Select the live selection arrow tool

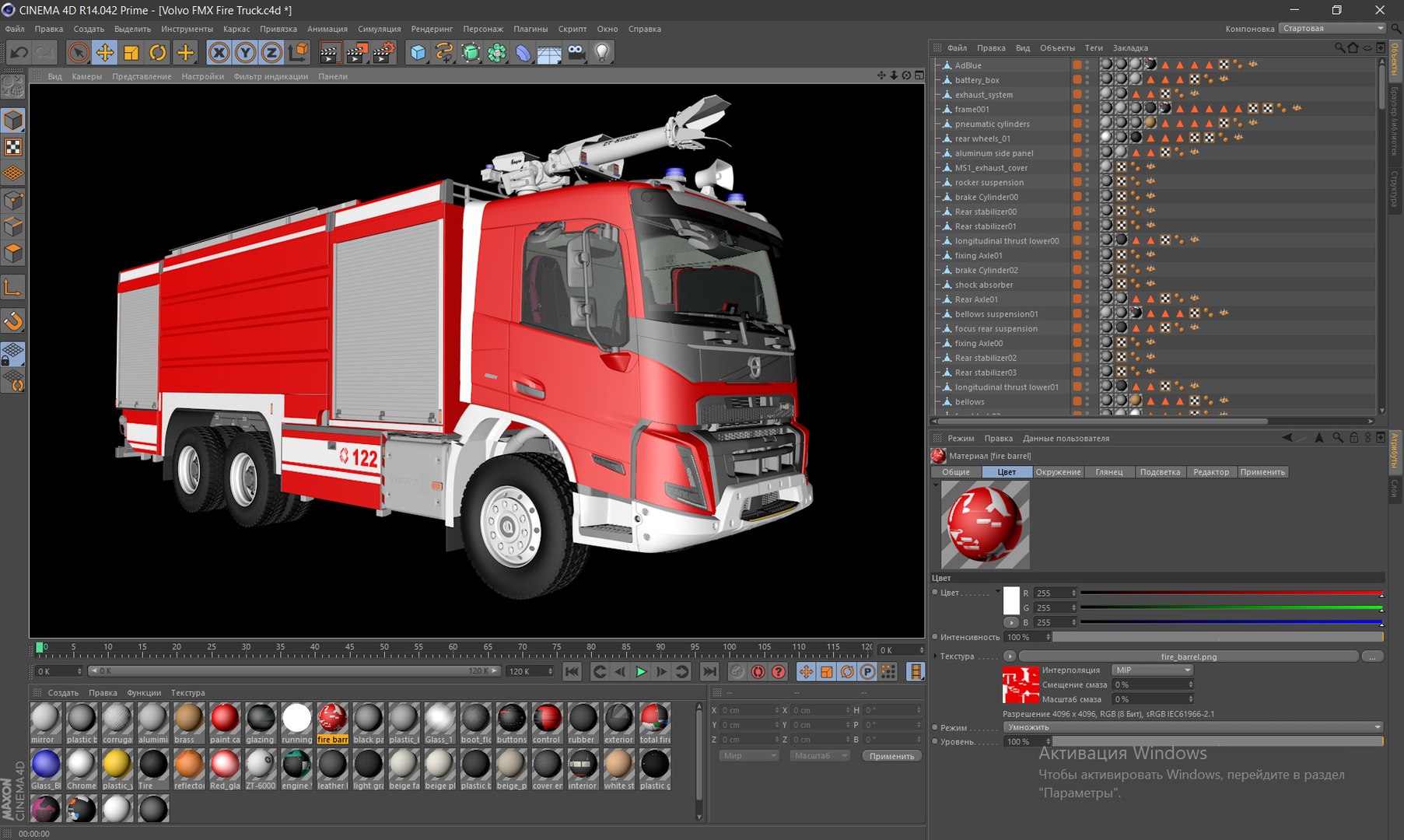pos(78,52)
